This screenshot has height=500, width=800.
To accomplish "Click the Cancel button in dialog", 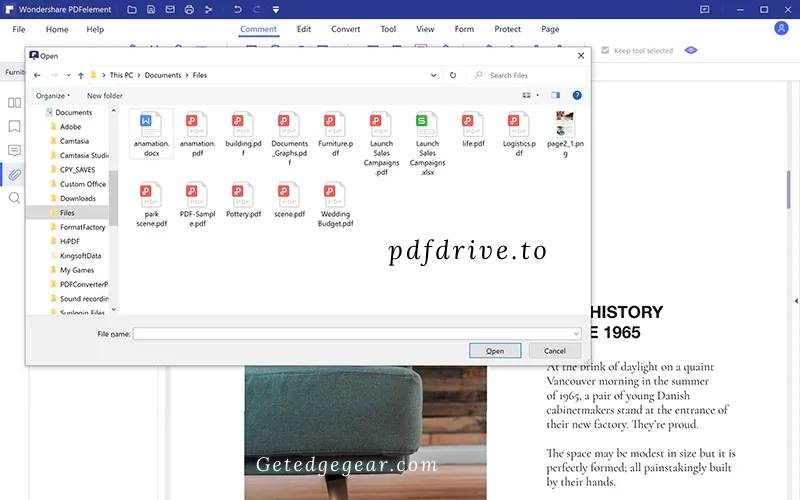I will tap(555, 351).
